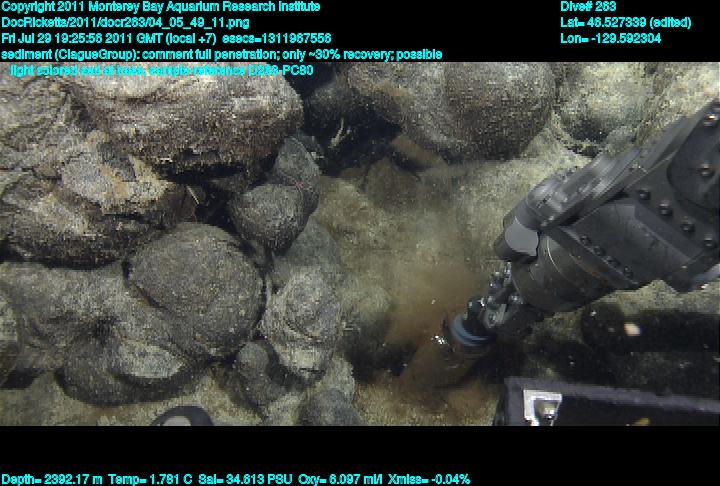This screenshot has height=486, width=720.
Task: Click the esecs timestamp value
Action: click(x=276, y=38)
